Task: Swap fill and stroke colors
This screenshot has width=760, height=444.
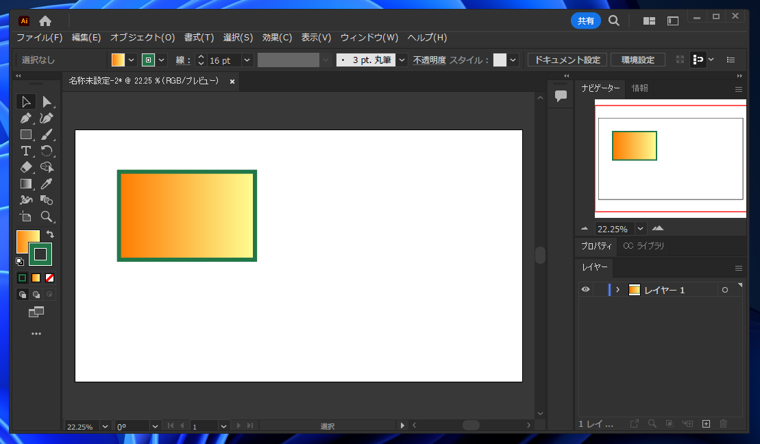Action: (50, 234)
